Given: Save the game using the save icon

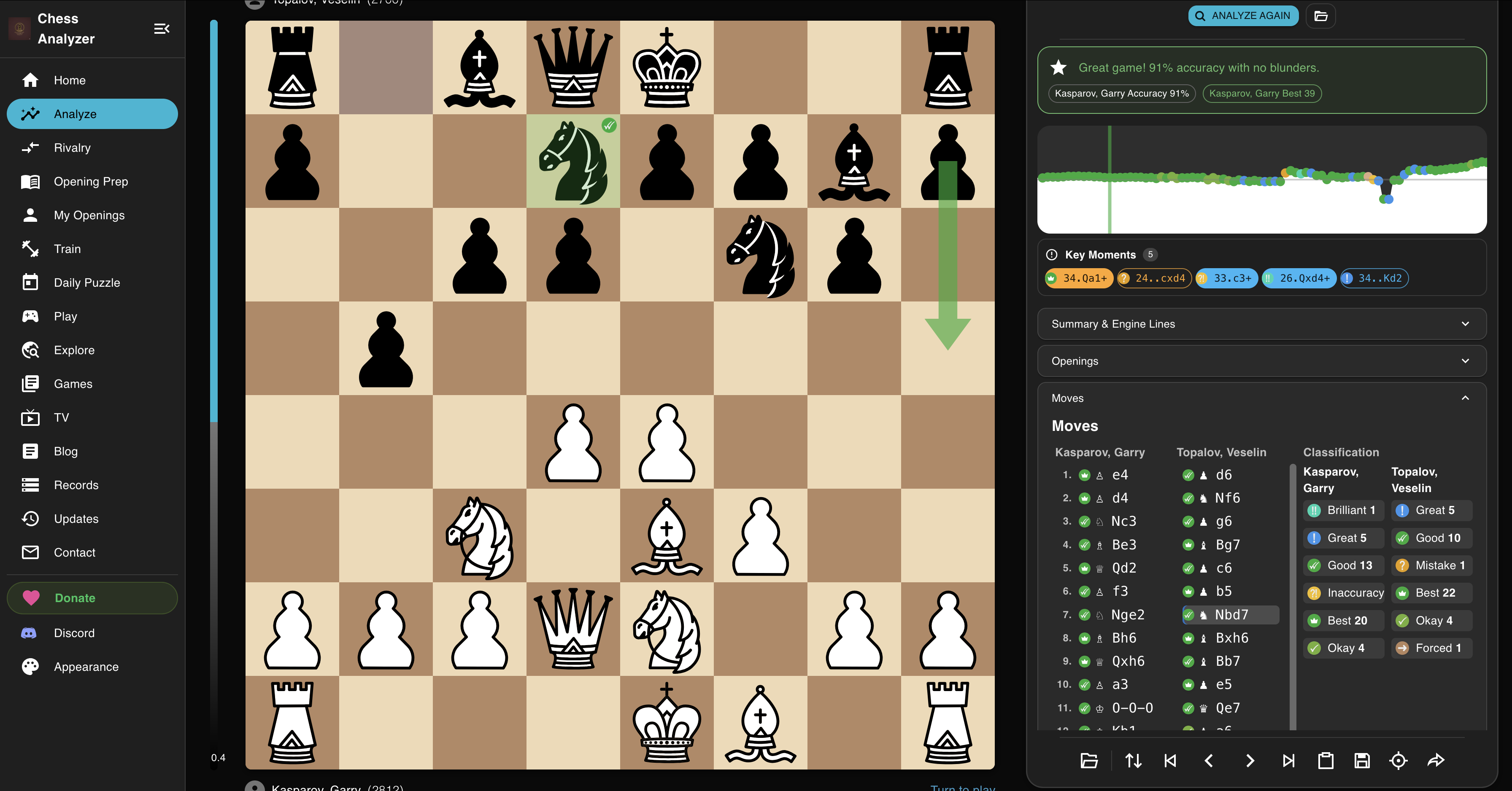Looking at the screenshot, I should point(1362,761).
